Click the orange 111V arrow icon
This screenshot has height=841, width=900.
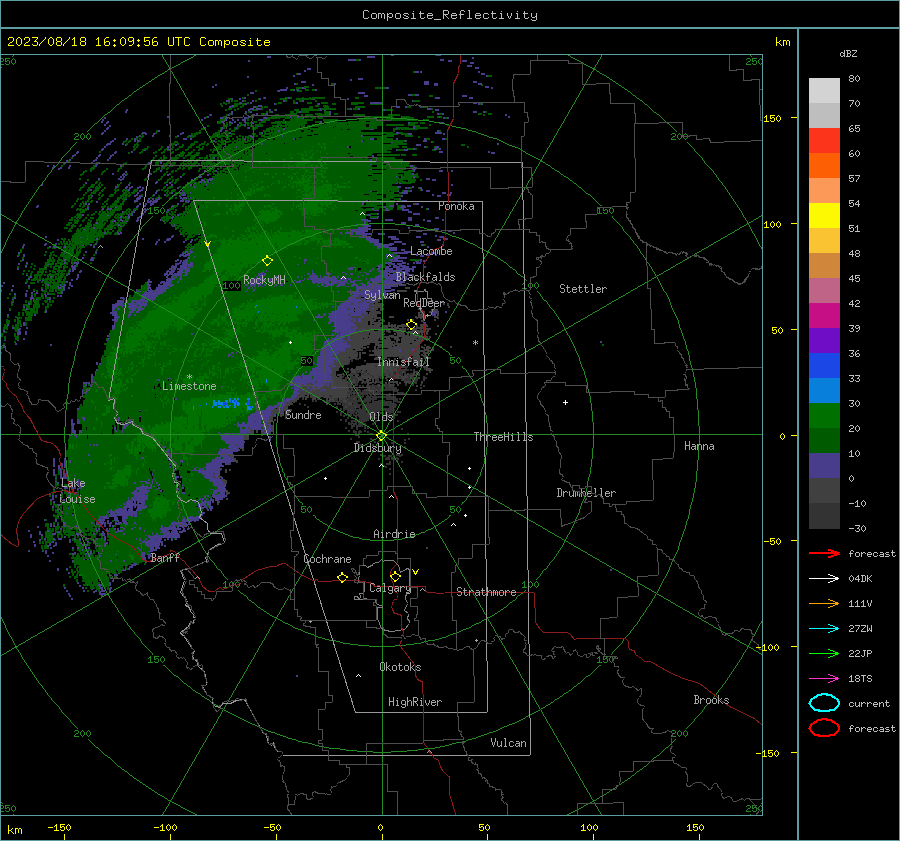[x=824, y=603]
